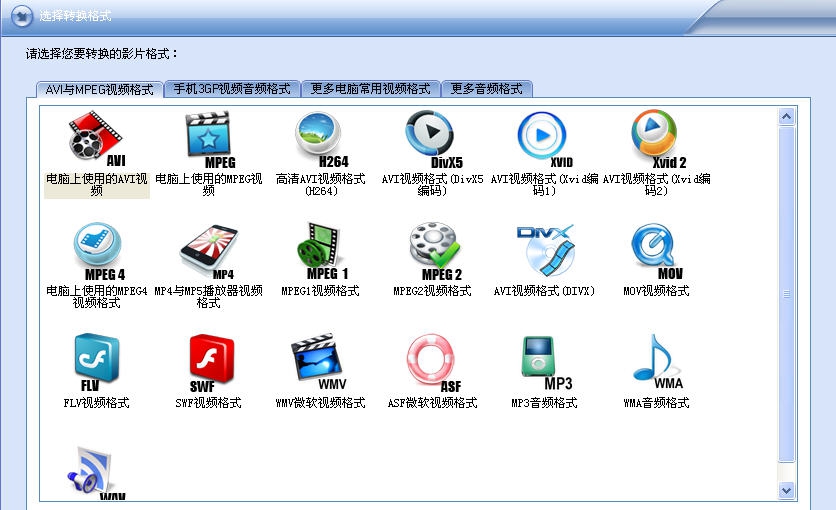Select the WMA music note icon

click(657, 361)
